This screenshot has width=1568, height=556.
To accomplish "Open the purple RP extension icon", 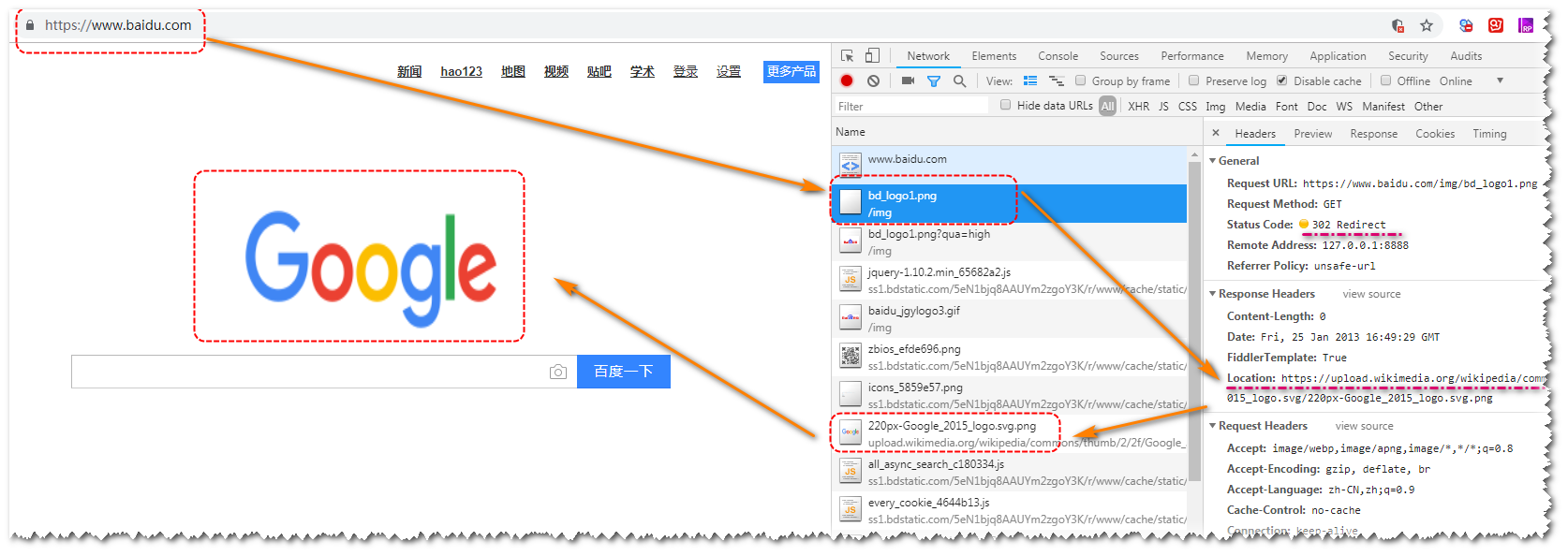I will point(1526,25).
